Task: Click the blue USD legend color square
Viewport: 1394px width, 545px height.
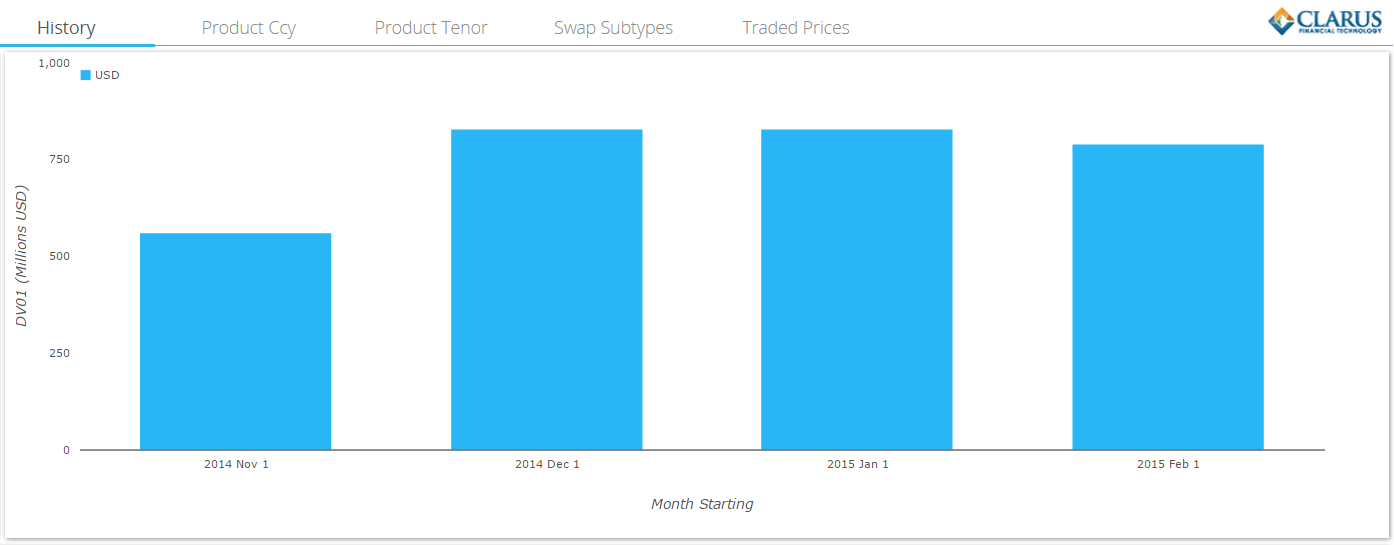Action: pos(85,75)
